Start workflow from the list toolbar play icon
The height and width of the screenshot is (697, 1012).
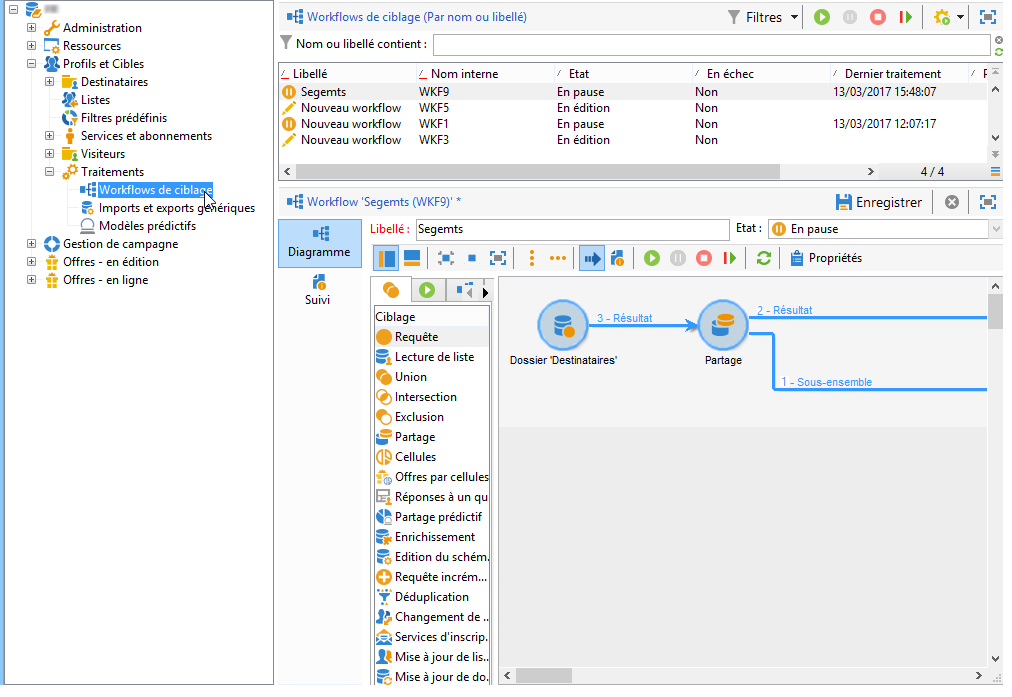[822, 17]
